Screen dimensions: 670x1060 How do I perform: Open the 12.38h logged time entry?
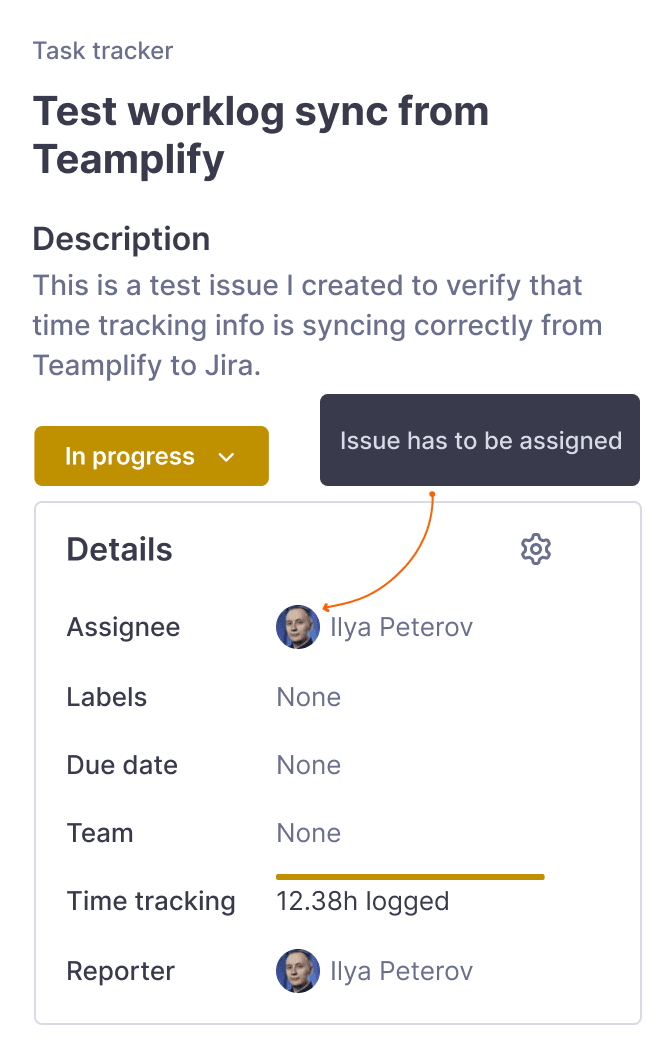tap(362, 901)
